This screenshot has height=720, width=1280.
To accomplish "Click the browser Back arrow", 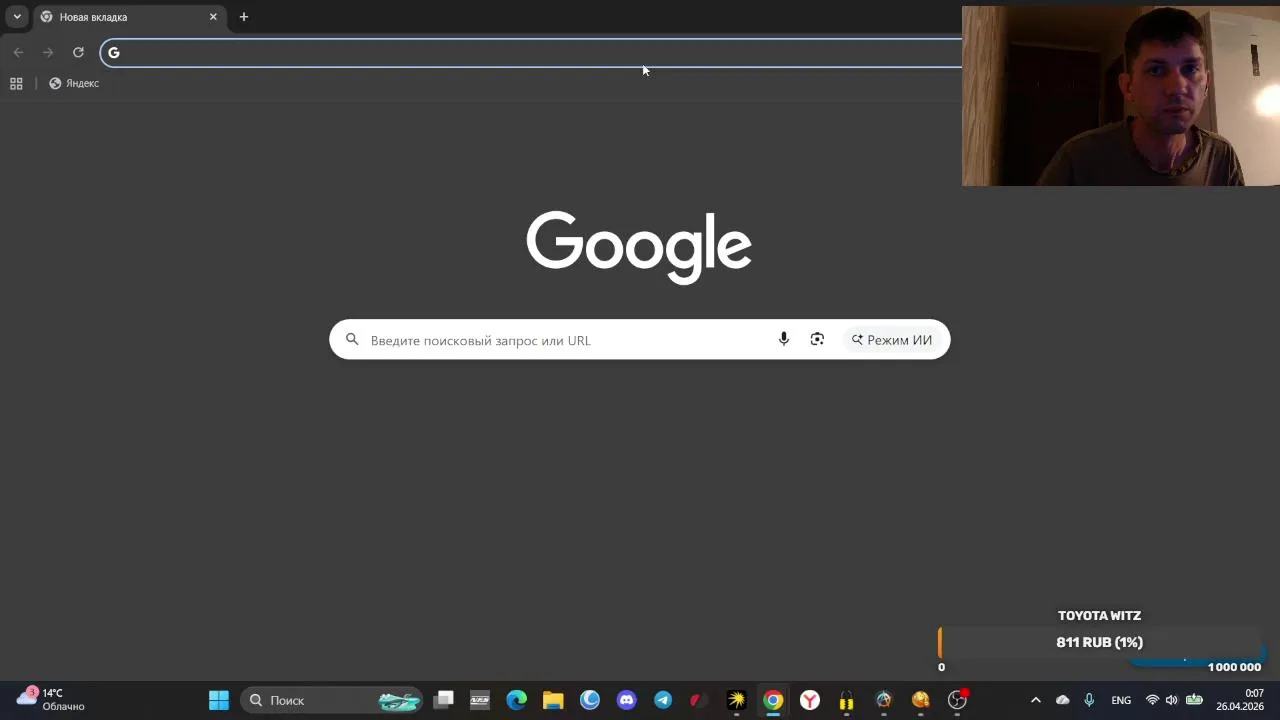I will tap(18, 52).
